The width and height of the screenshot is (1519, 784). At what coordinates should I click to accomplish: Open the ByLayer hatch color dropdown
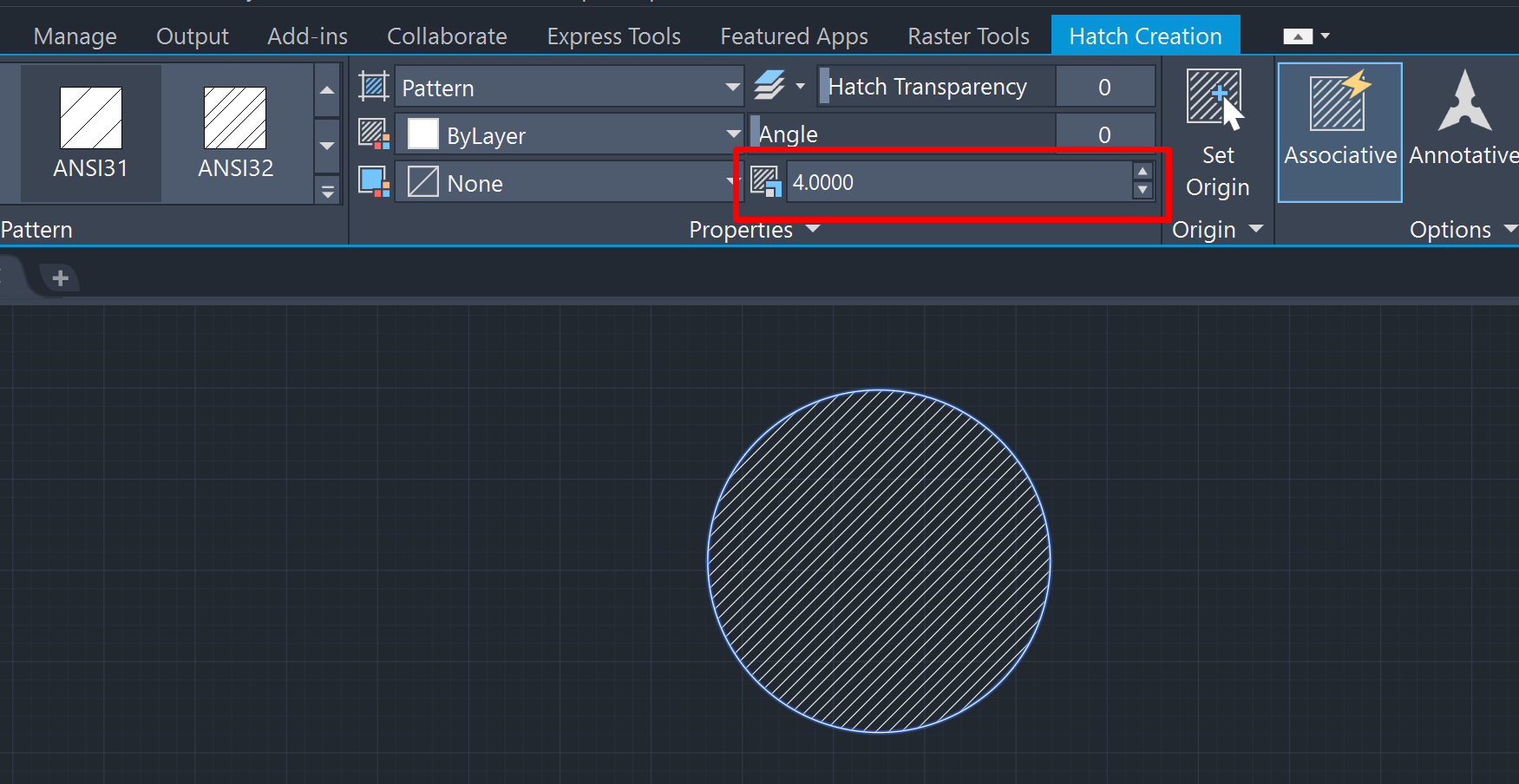tap(733, 134)
